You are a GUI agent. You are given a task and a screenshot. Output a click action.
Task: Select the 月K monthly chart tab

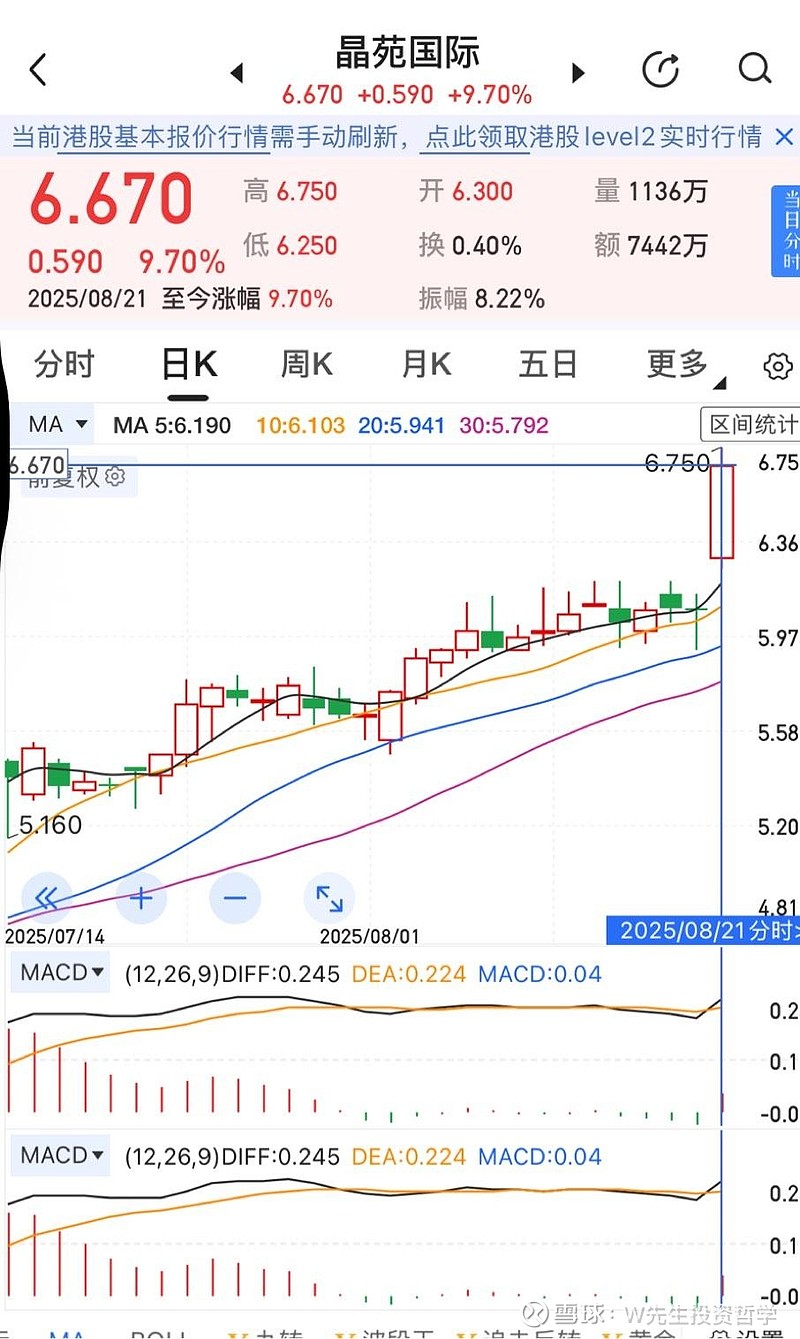point(426,364)
